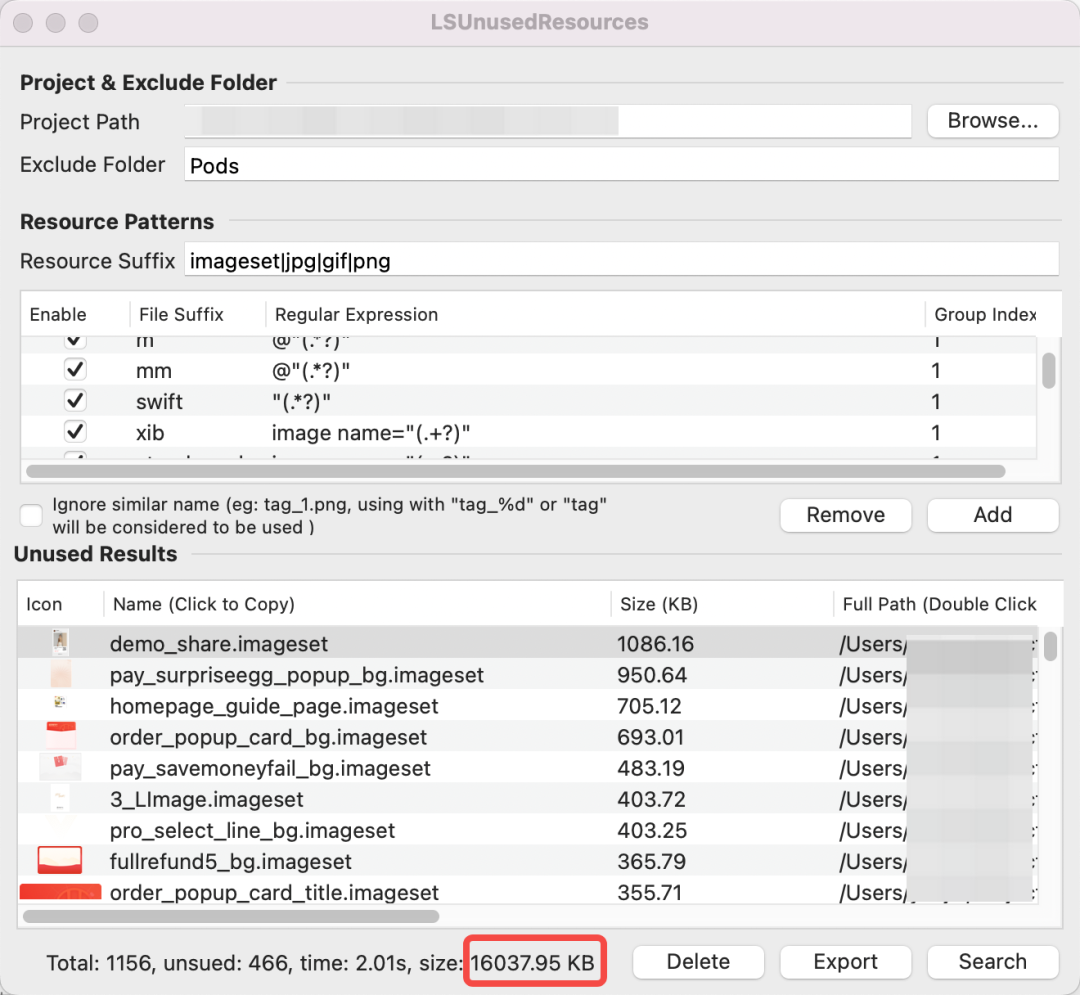This screenshot has height=995, width=1080.
Task: Click the Browse... button
Action: 992,121
